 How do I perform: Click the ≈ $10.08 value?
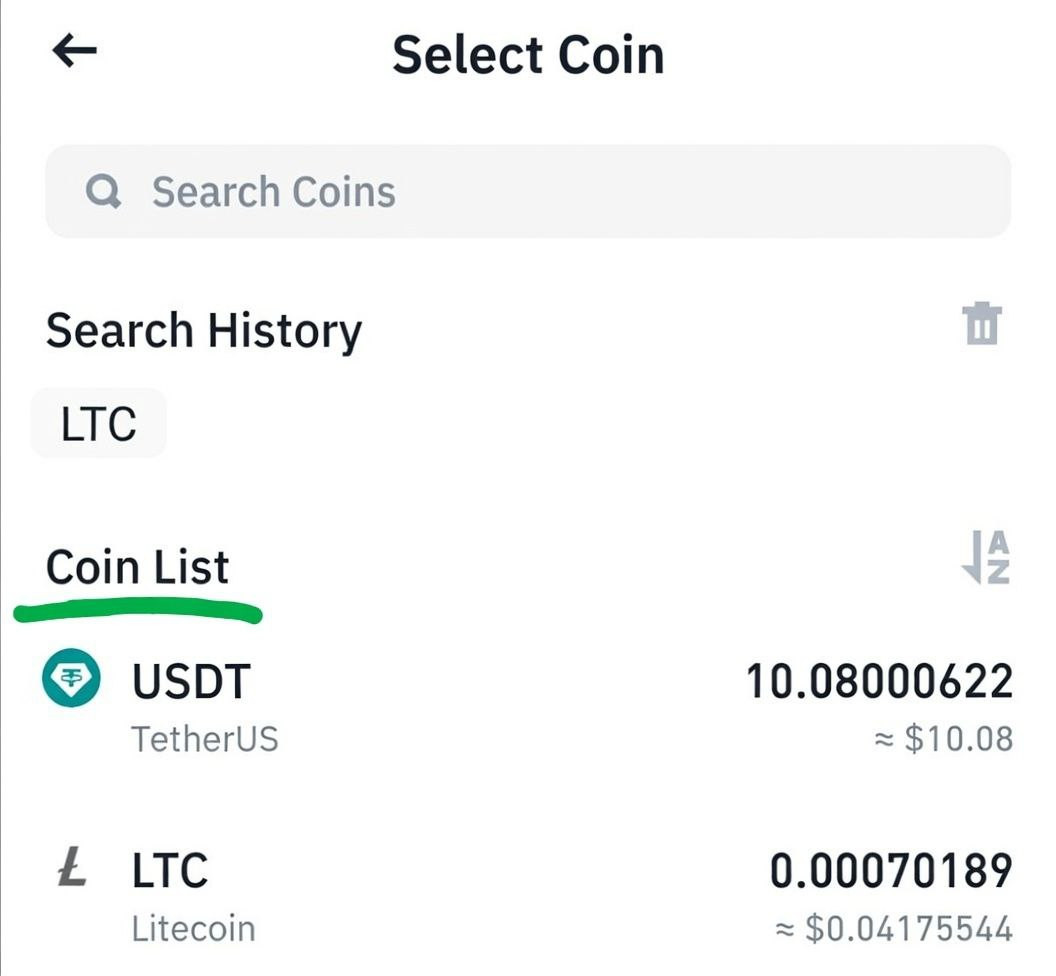[x=943, y=740]
